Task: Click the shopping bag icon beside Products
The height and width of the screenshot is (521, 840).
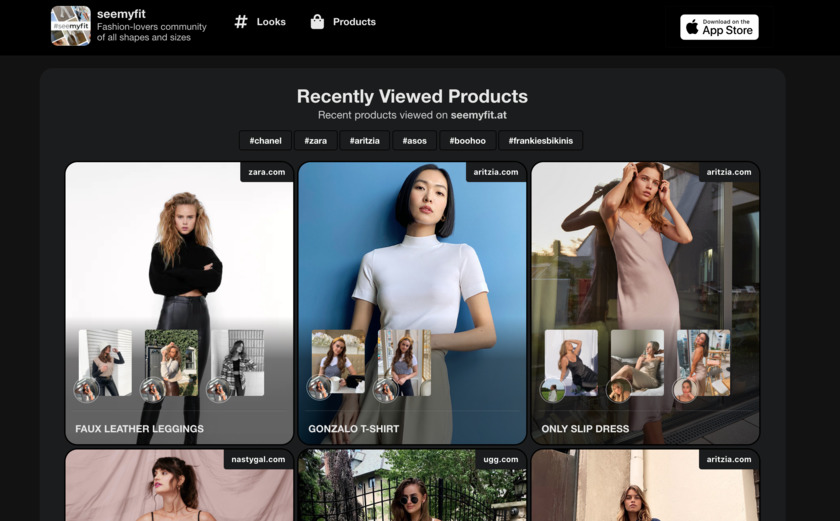Action: 317,22
